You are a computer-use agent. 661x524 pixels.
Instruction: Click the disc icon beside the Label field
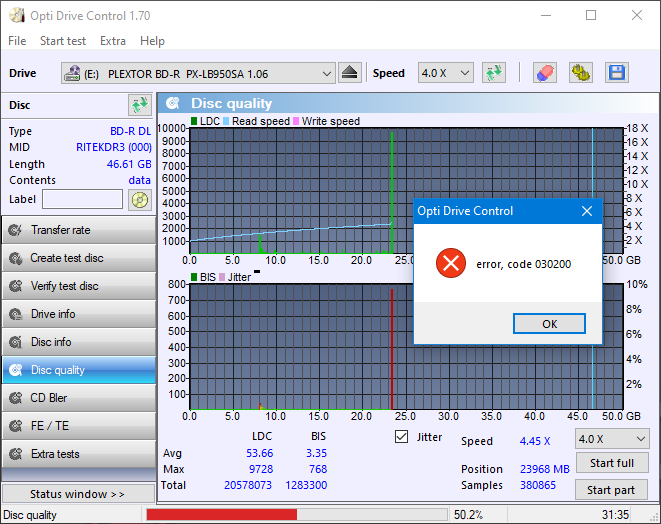(x=140, y=200)
